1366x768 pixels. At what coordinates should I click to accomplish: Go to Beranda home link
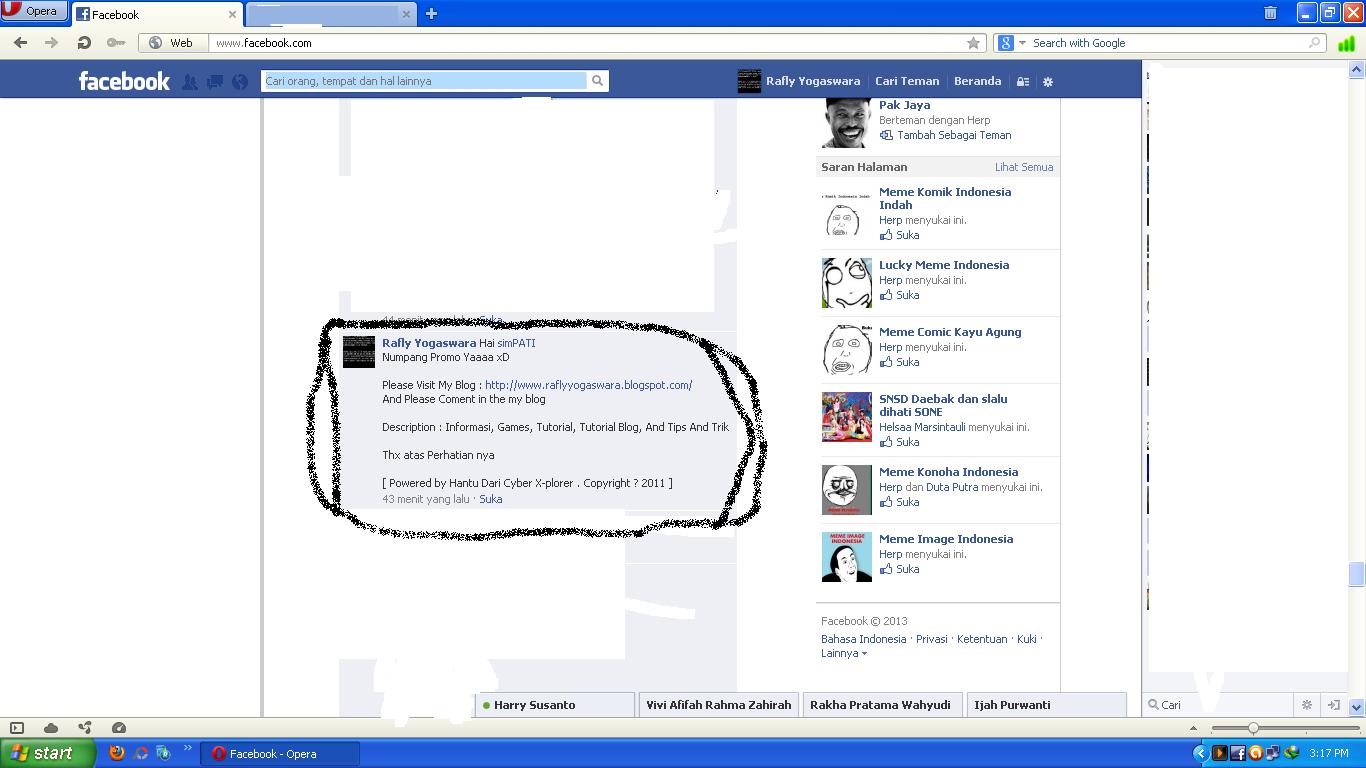point(977,81)
